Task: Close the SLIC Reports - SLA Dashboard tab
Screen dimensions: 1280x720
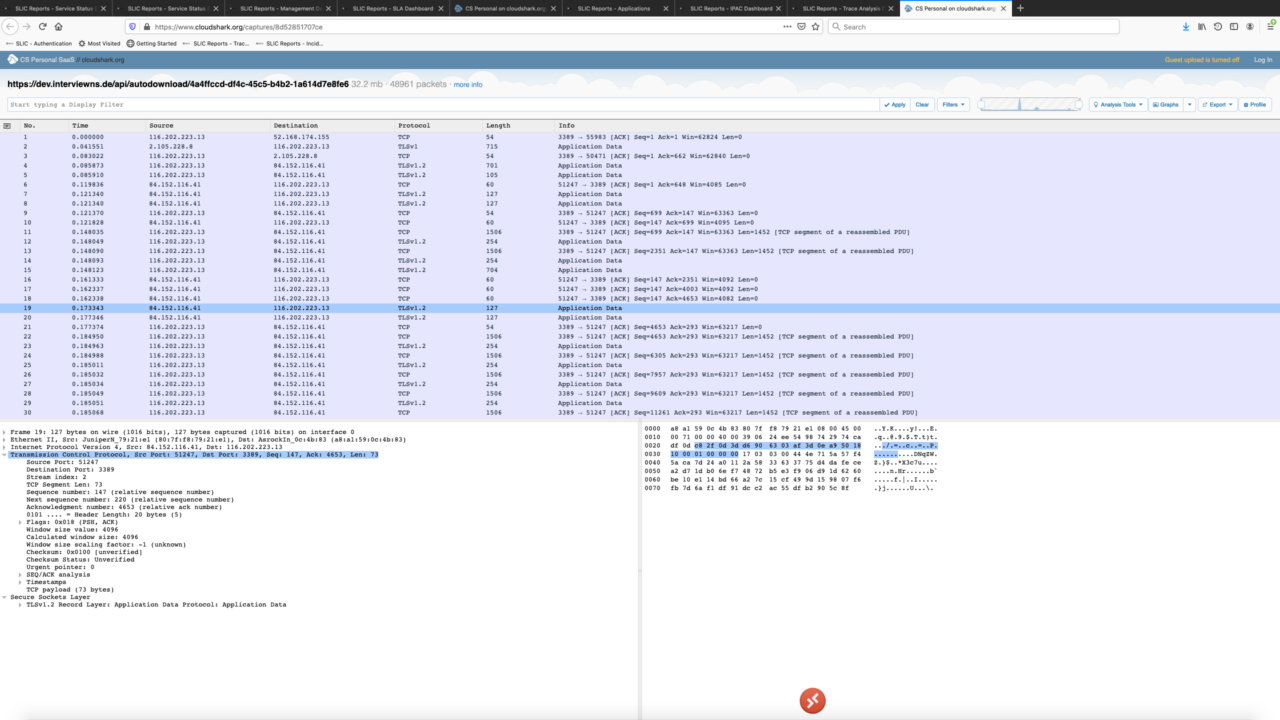Action: pos(443,8)
